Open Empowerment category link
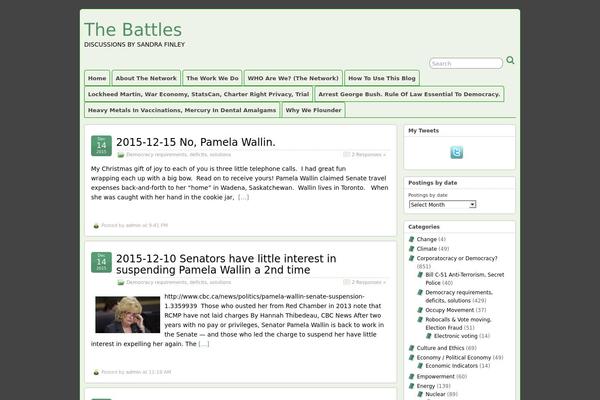Screen dimensions: 600x400 click(x=435, y=377)
